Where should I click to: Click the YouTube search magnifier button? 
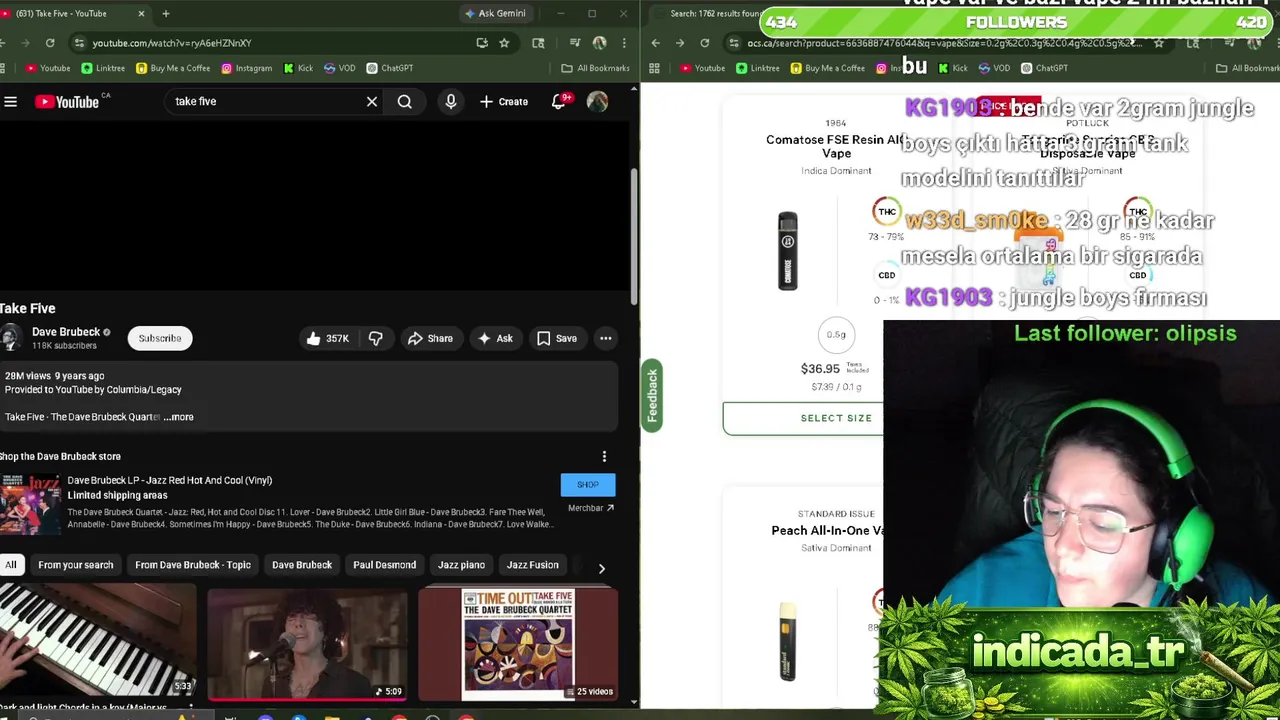[405, 101]
